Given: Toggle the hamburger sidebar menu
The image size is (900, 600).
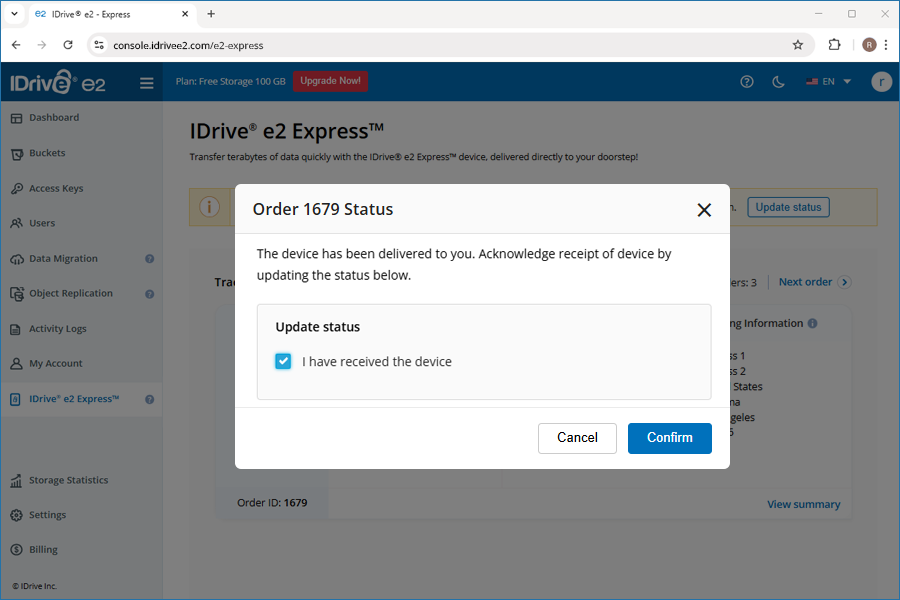Looking at the screenshot, I should click(x=146, y=83).
